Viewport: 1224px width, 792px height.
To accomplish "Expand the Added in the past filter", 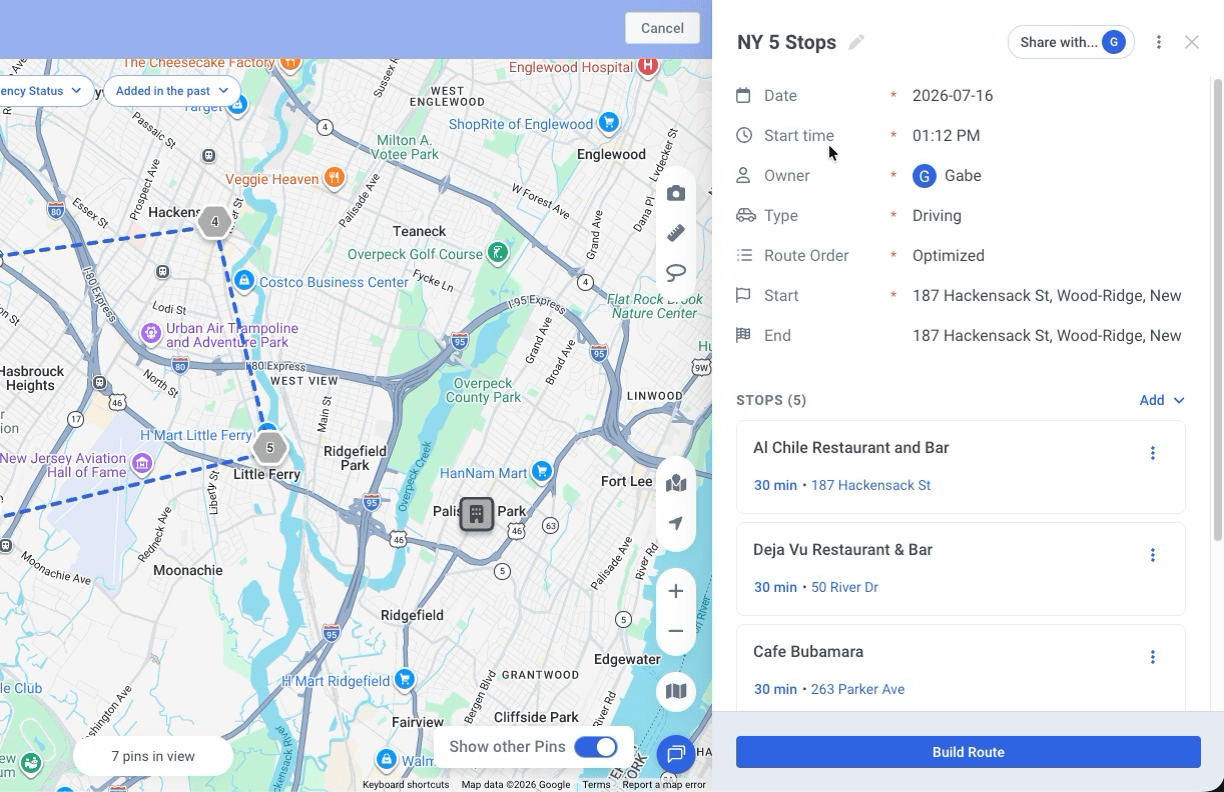I will pyautogui.click(x=172, y=91).
